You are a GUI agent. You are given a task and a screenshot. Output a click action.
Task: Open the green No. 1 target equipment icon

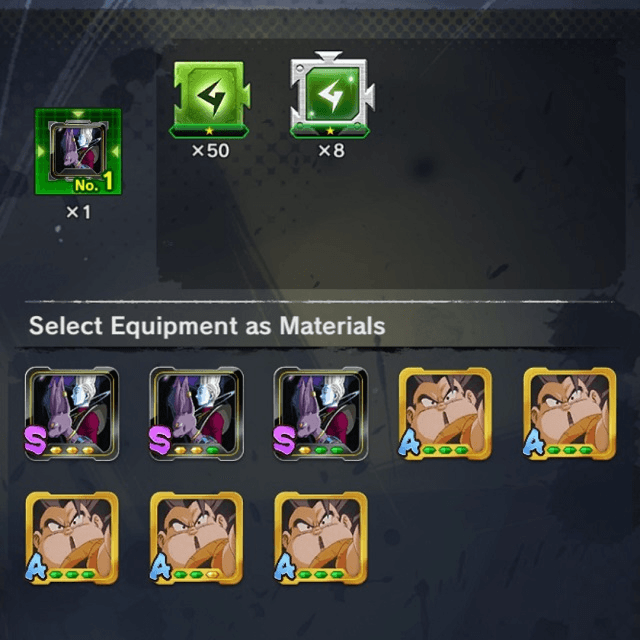(x=78, y=151)
